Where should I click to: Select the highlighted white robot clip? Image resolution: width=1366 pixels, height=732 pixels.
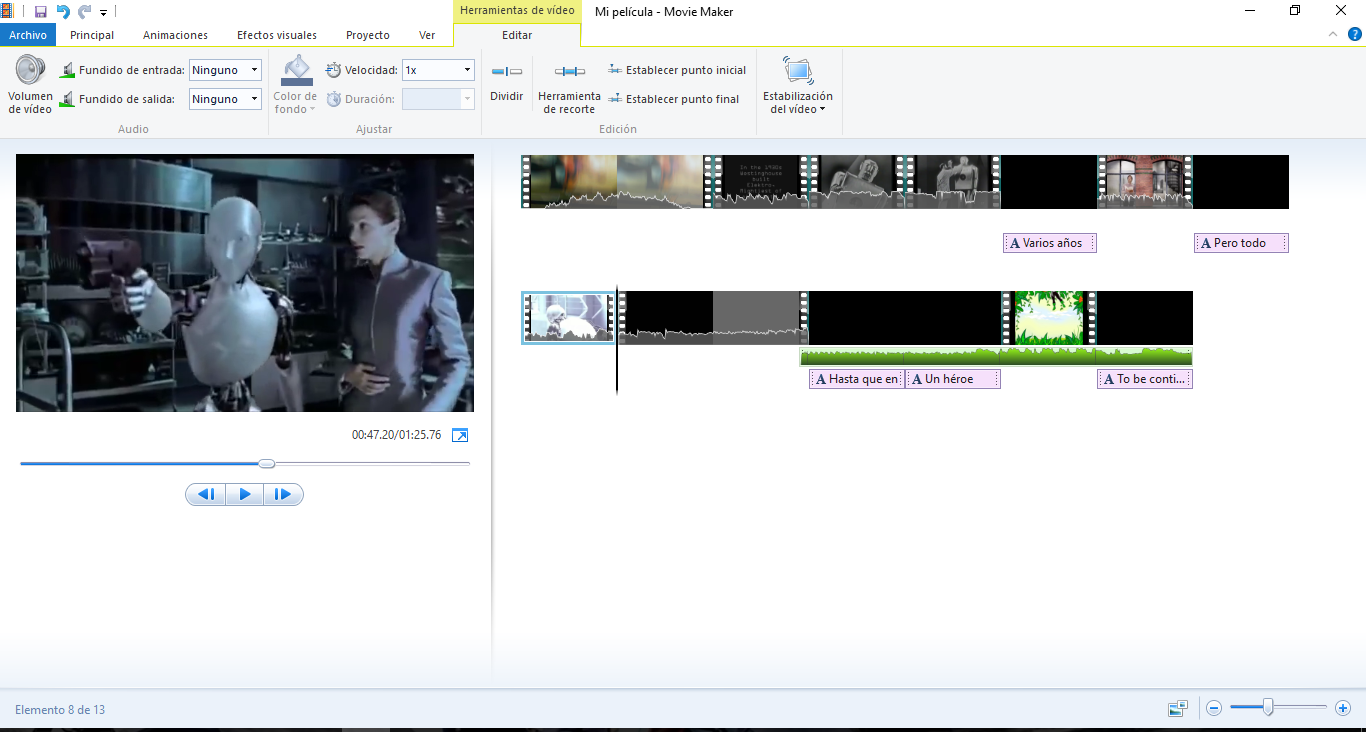tap(568, 318)
